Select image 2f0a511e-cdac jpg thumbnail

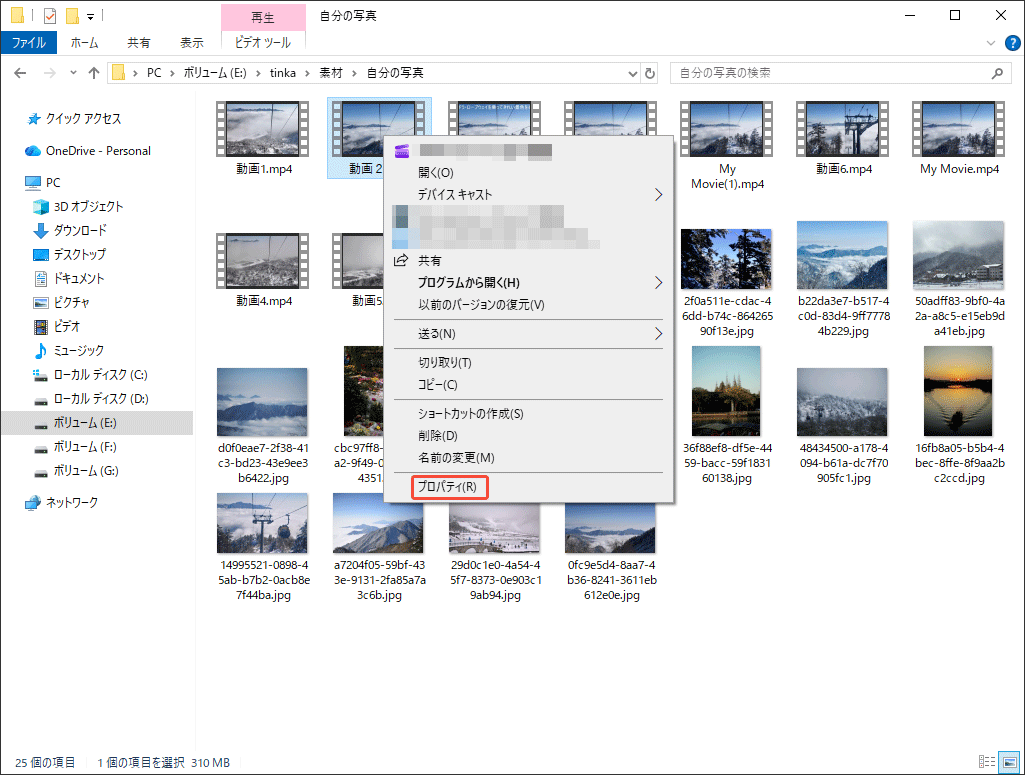pyautogui.click(x=726, y=259)
